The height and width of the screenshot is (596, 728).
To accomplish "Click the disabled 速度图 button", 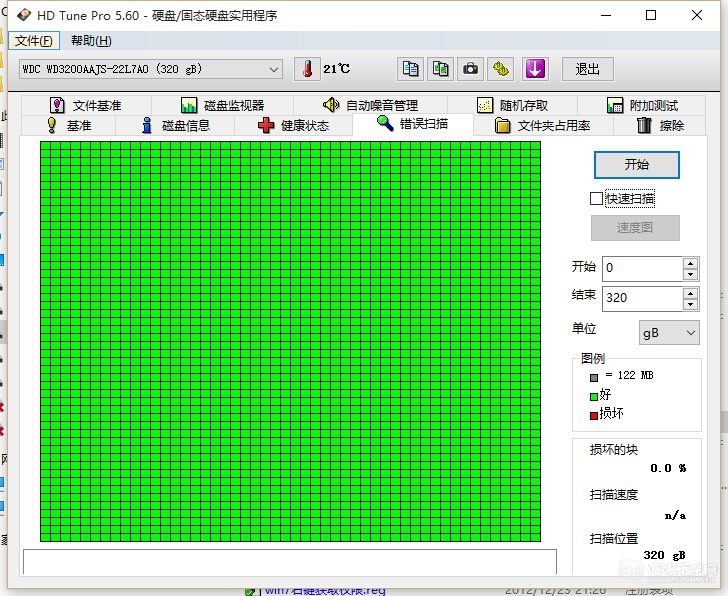I will point(635,227).
